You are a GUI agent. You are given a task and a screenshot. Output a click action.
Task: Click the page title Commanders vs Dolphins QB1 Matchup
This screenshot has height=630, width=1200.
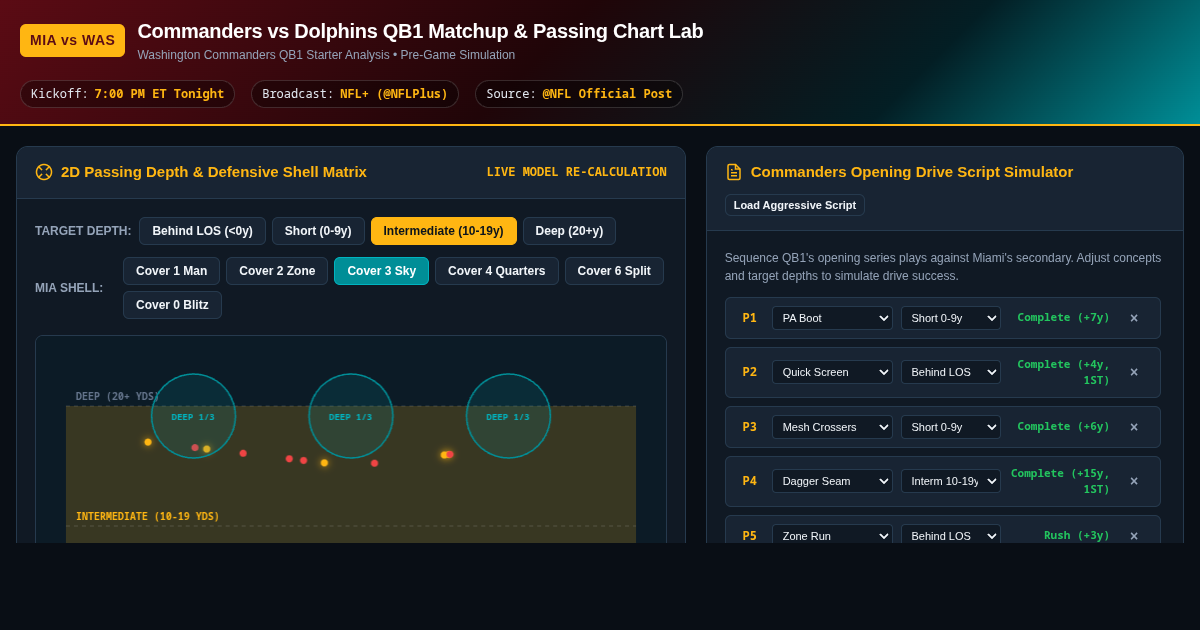(420, 31)
